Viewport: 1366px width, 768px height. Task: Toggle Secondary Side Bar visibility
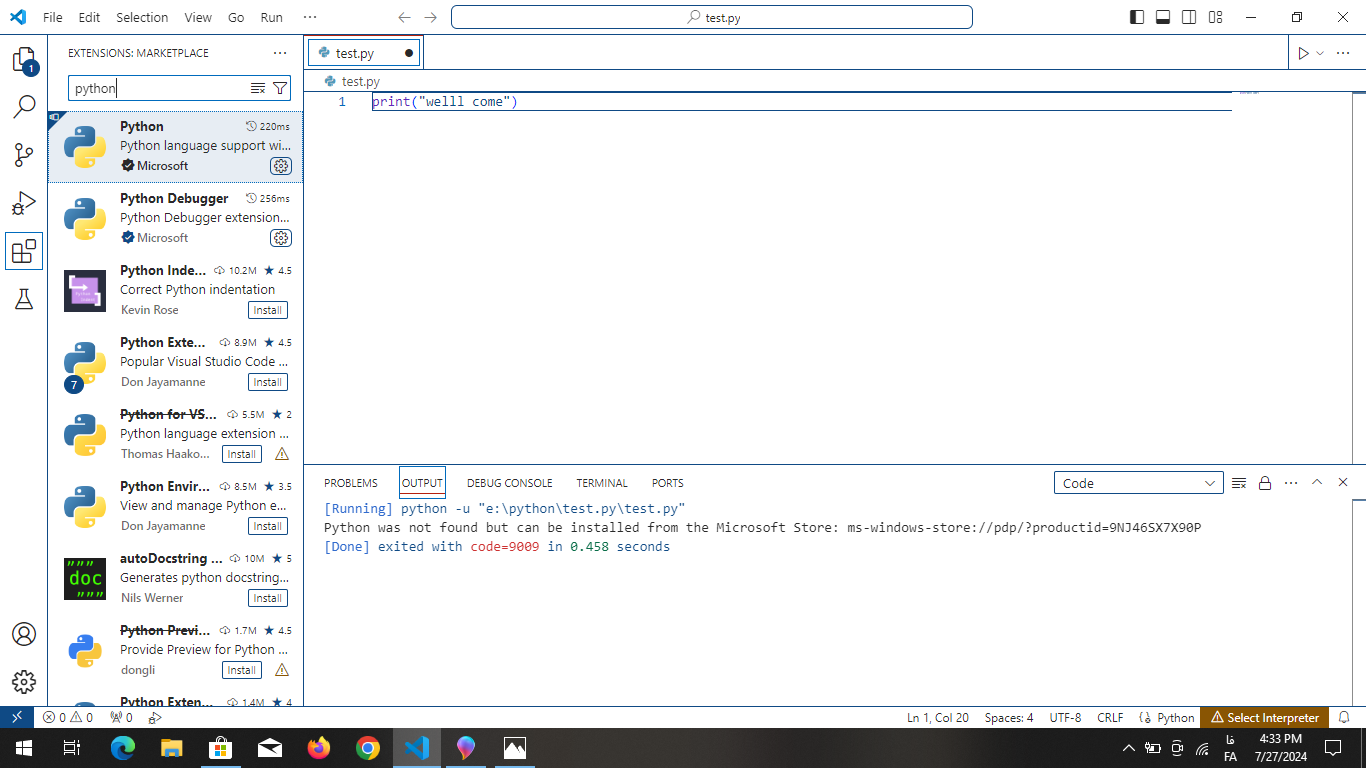[x=1189, y=17]
